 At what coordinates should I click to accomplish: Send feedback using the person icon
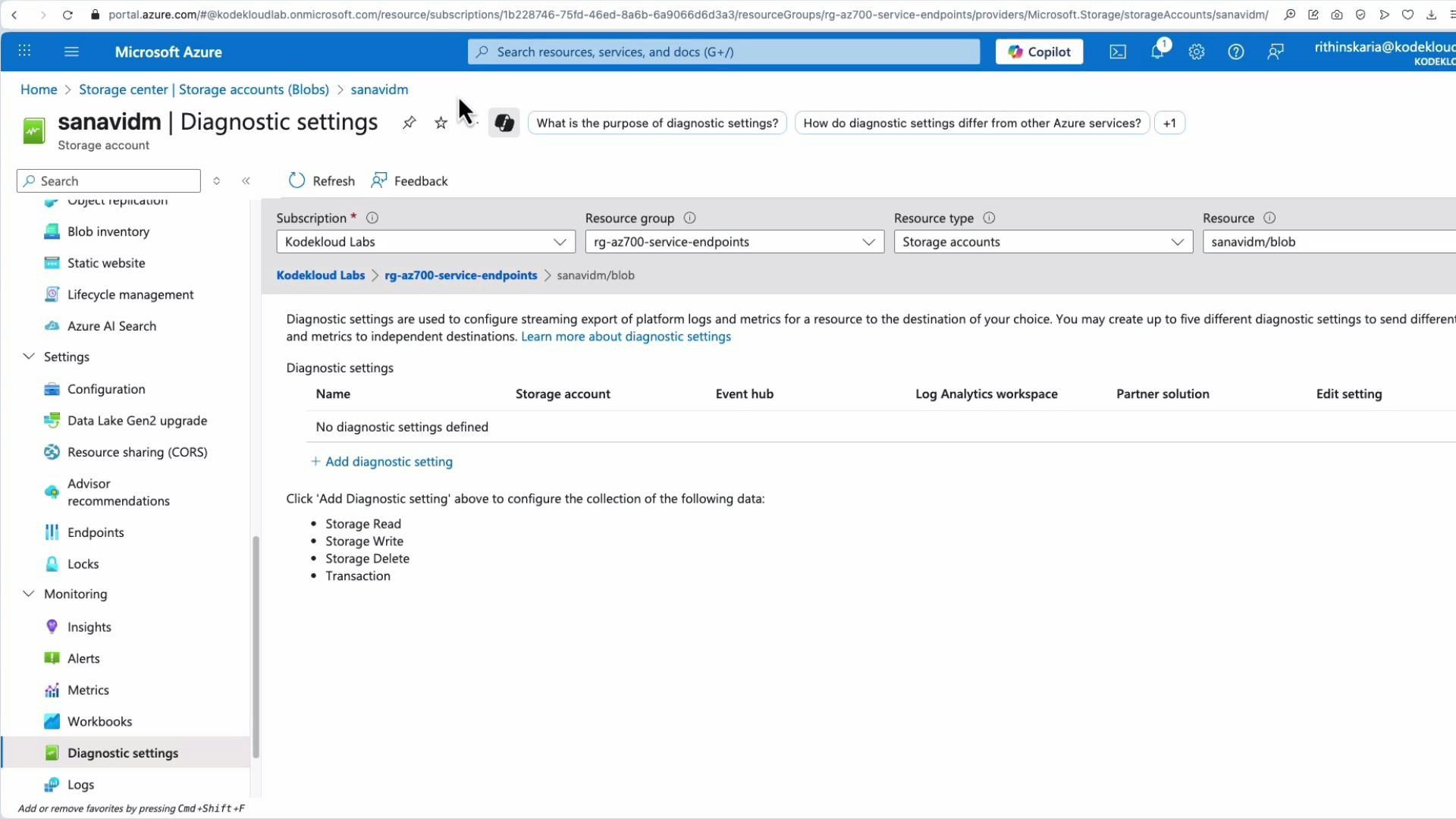click(x=1276, y=52)
